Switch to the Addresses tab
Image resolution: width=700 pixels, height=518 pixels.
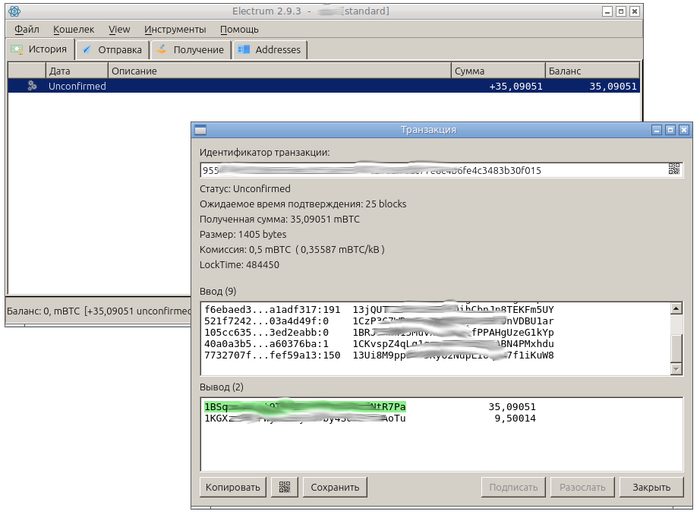pos(270,50)
